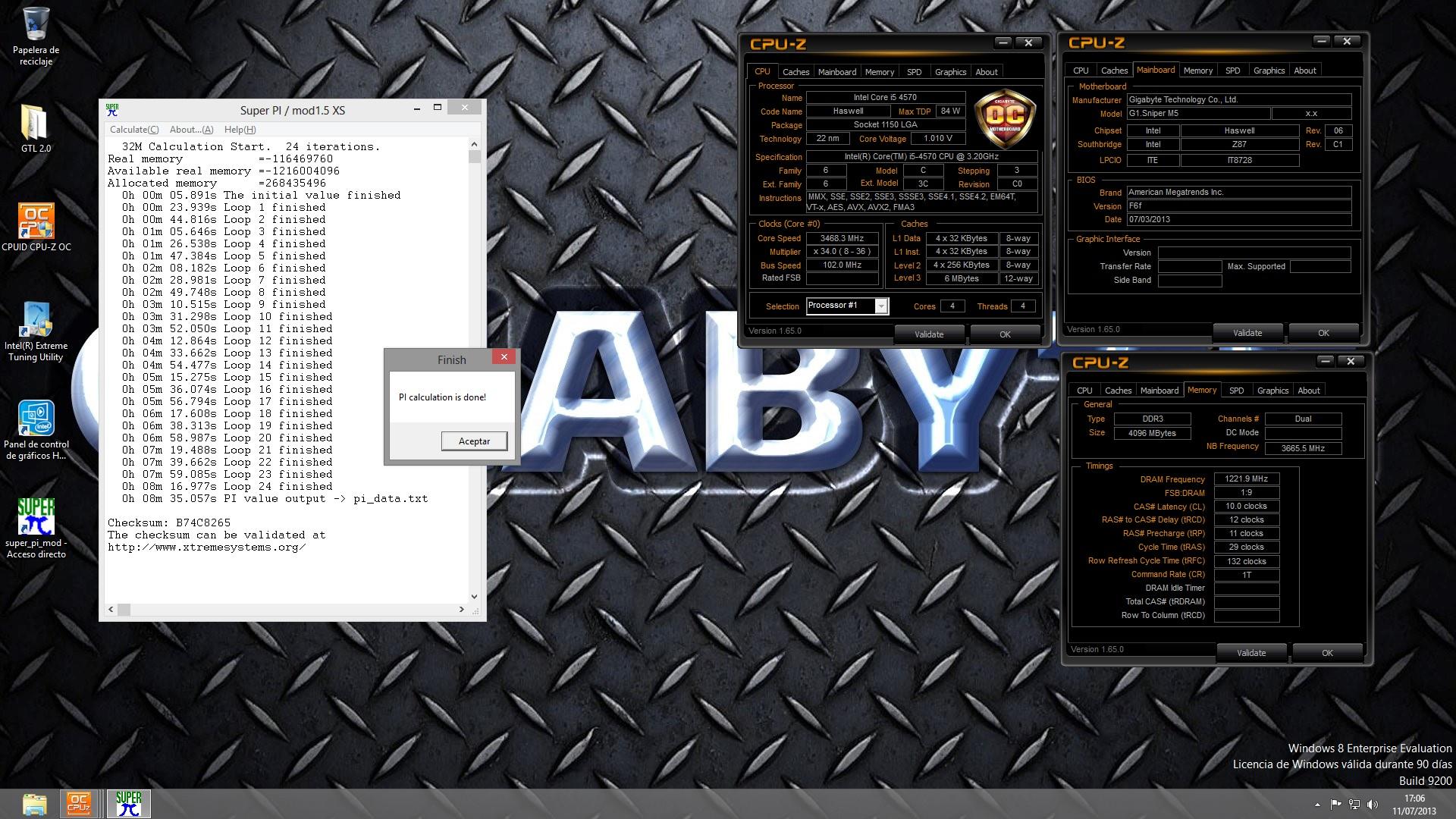The image size is (1456, 819).
Task: Click Validate in CPU-Z Mainboard window
Action: (1247, 333)
